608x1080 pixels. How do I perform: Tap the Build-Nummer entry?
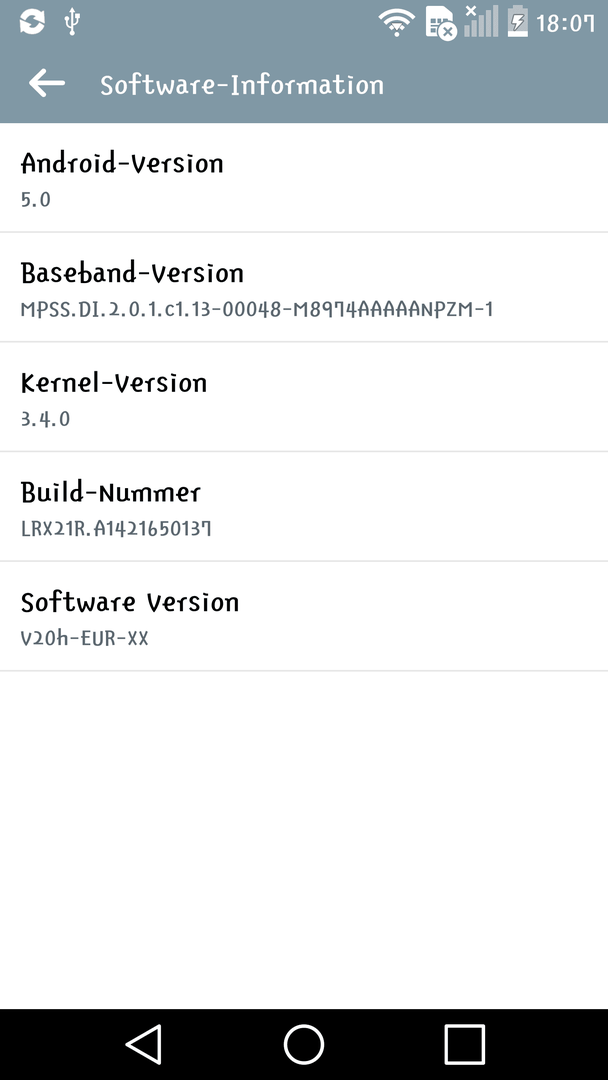[x=304, y=506]
